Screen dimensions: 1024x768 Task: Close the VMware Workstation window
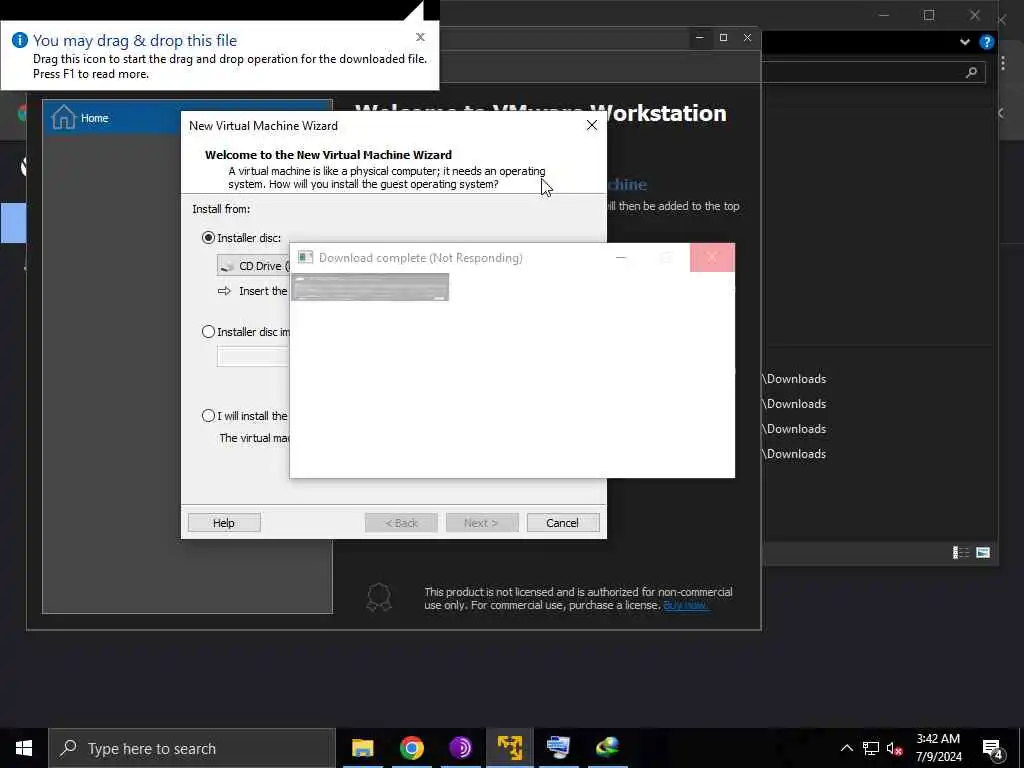[748, 38]
